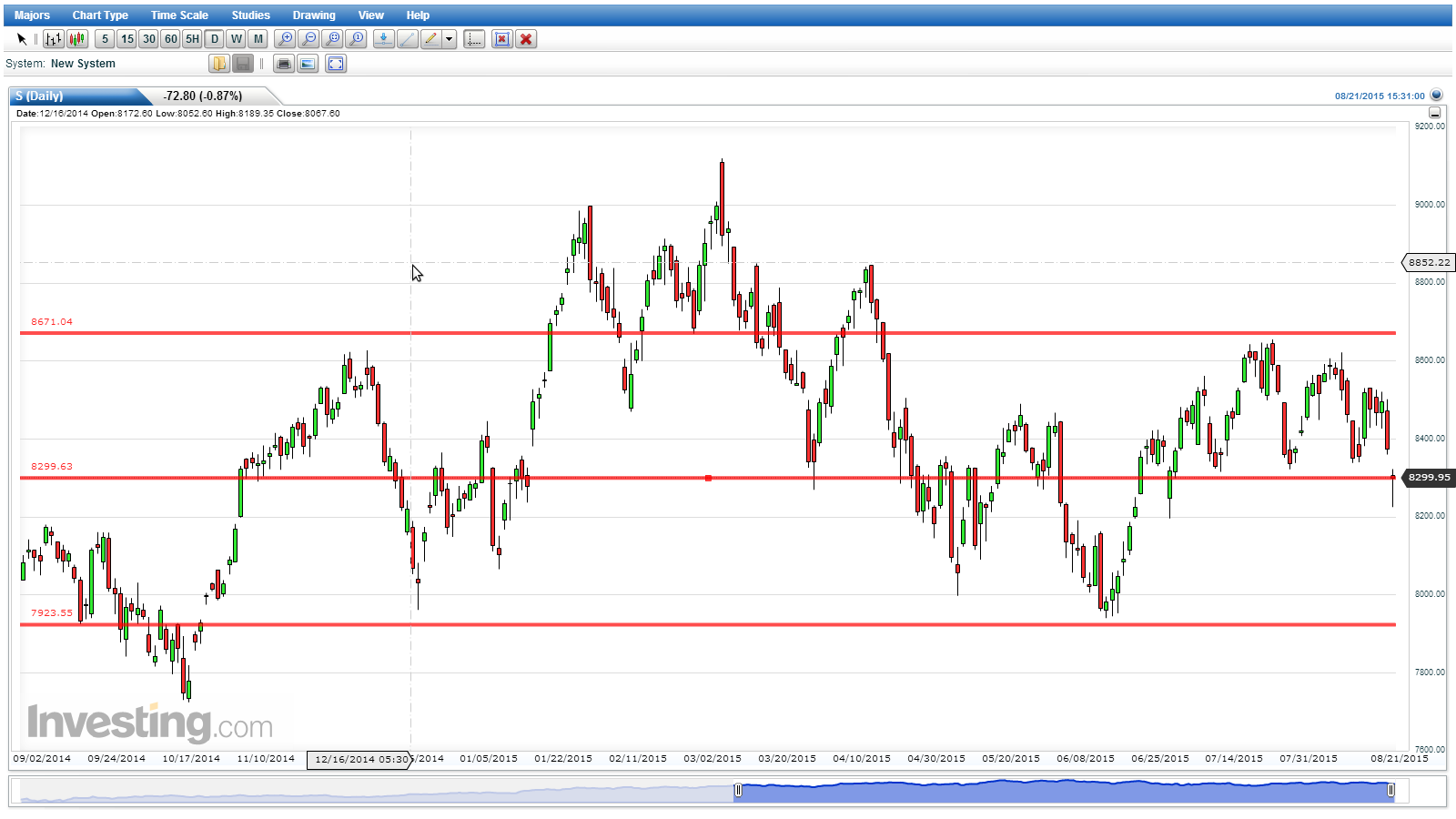This screenshot has width=1456, height=819.
Task: Click the blue globe icon near timestamp
Action: [1436, 95]
